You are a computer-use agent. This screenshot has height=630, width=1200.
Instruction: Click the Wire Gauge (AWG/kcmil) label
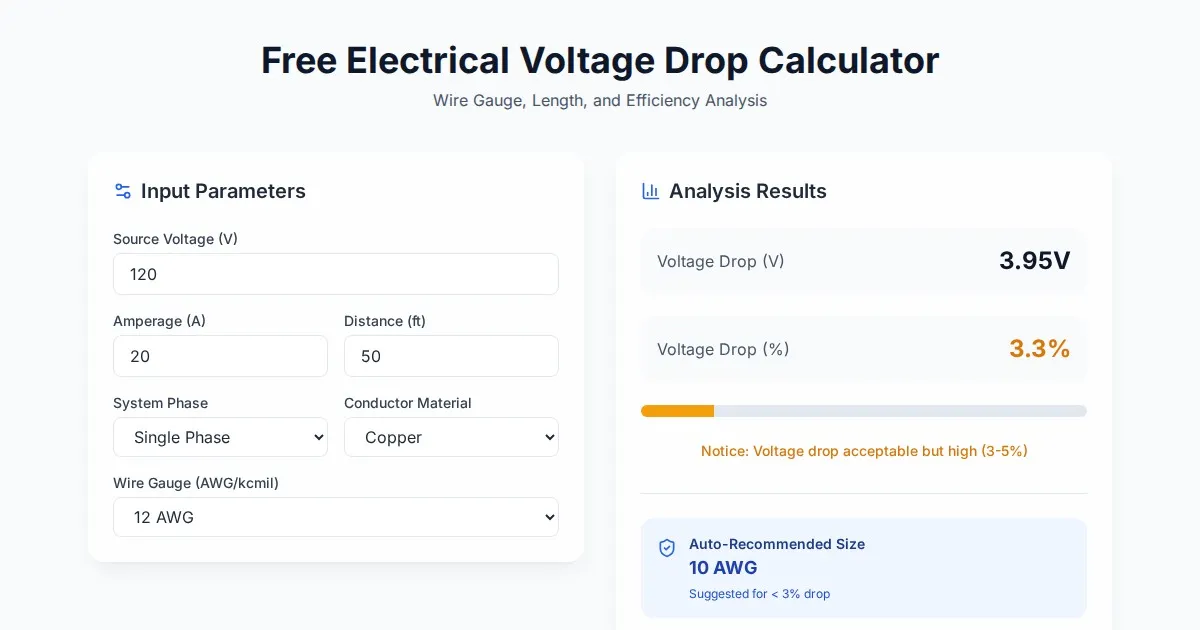(x=196, y=483)
